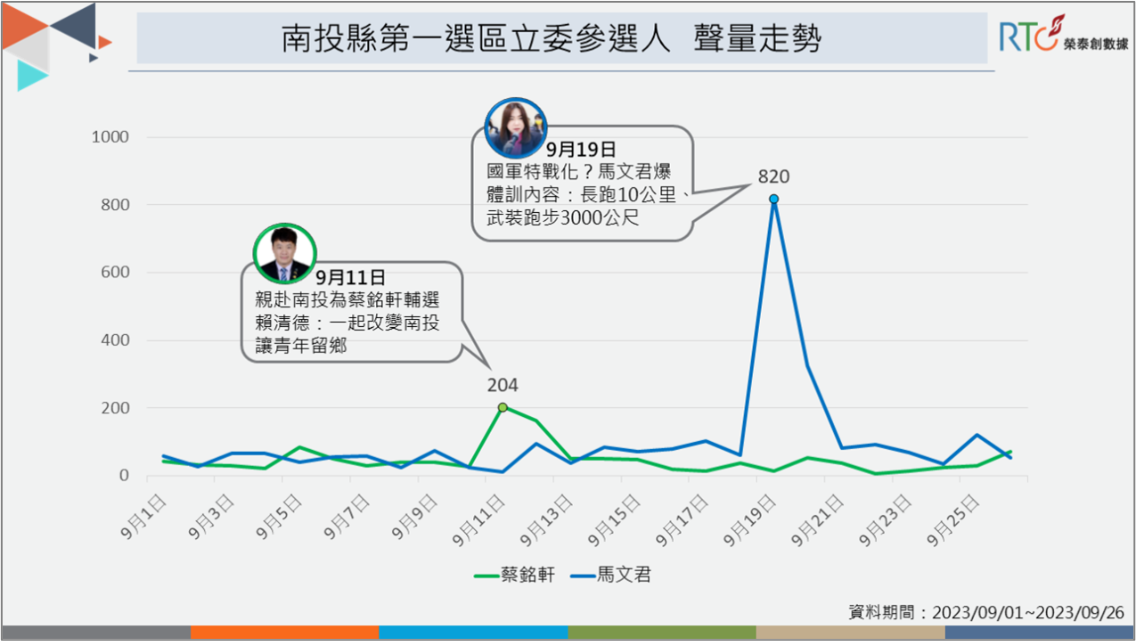Click the 820 peak data point marker
Screen dimensions: 1136x641
774,199
